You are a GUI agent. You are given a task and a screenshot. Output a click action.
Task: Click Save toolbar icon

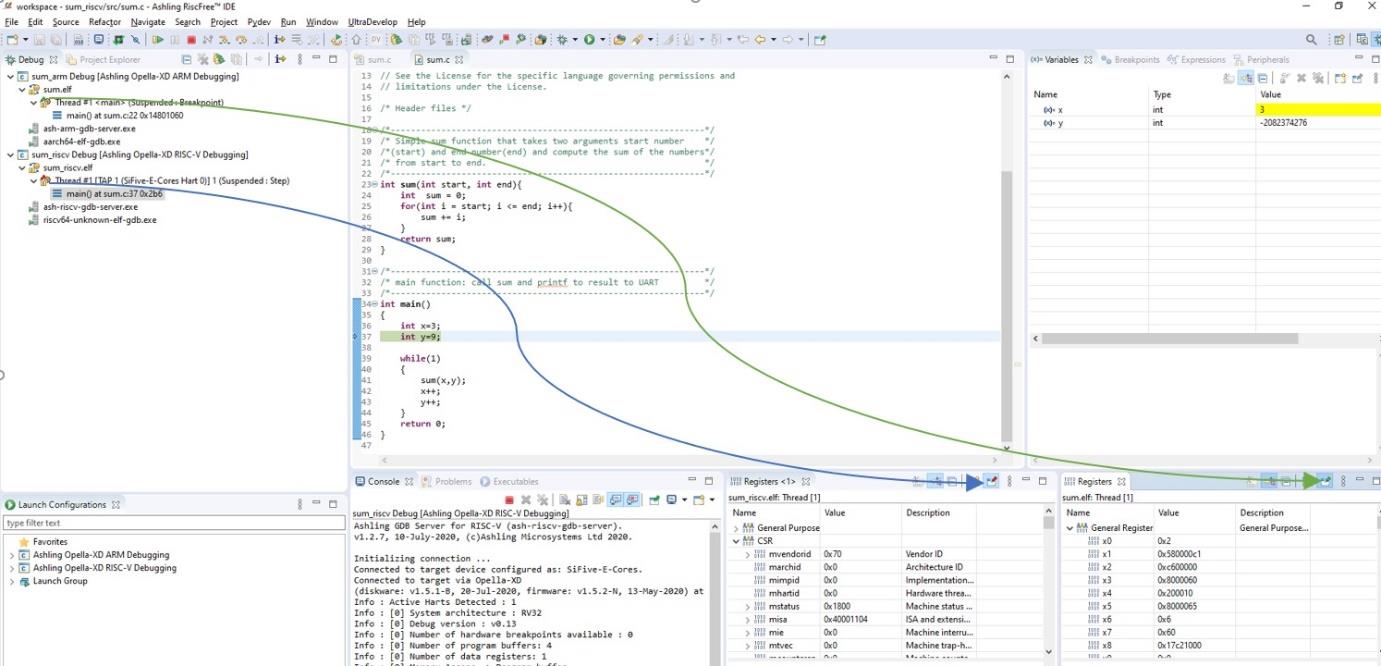(x=39, y=40)
